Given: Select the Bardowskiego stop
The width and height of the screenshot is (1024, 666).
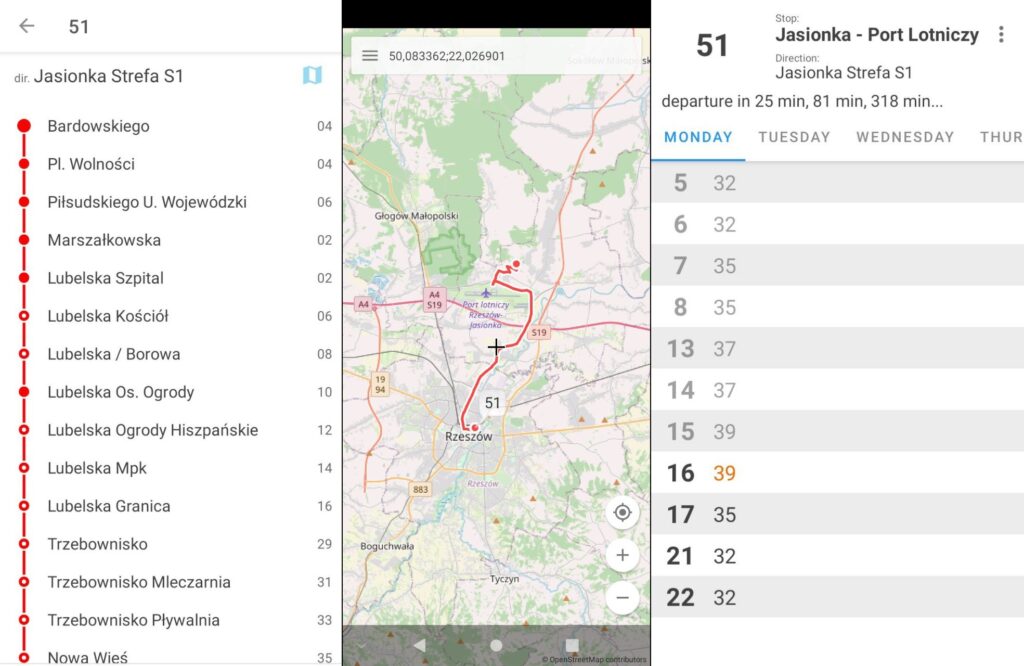Looking at the screenshot, I should [170, 126].
